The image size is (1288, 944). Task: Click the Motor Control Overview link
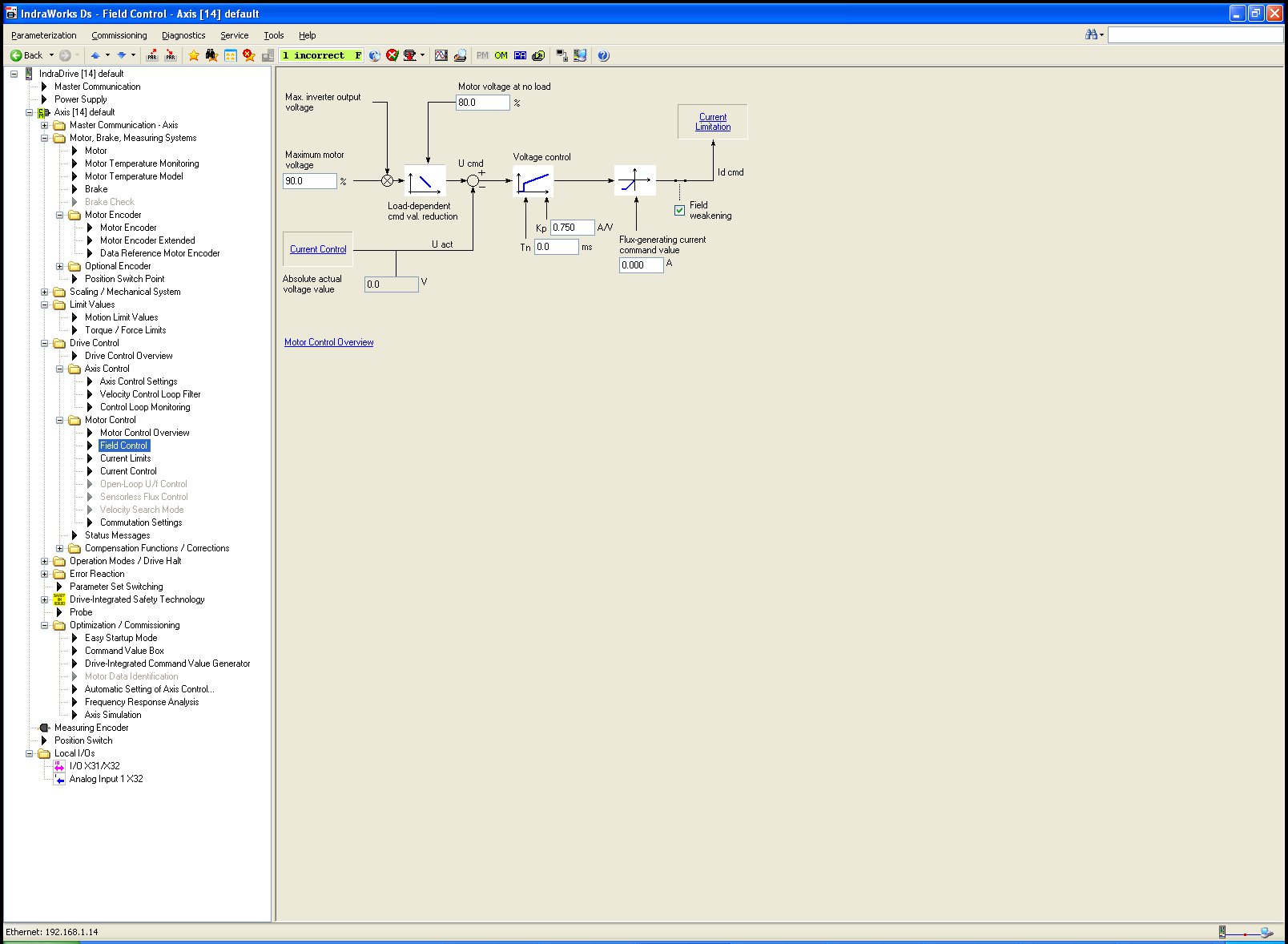point(328,342)
